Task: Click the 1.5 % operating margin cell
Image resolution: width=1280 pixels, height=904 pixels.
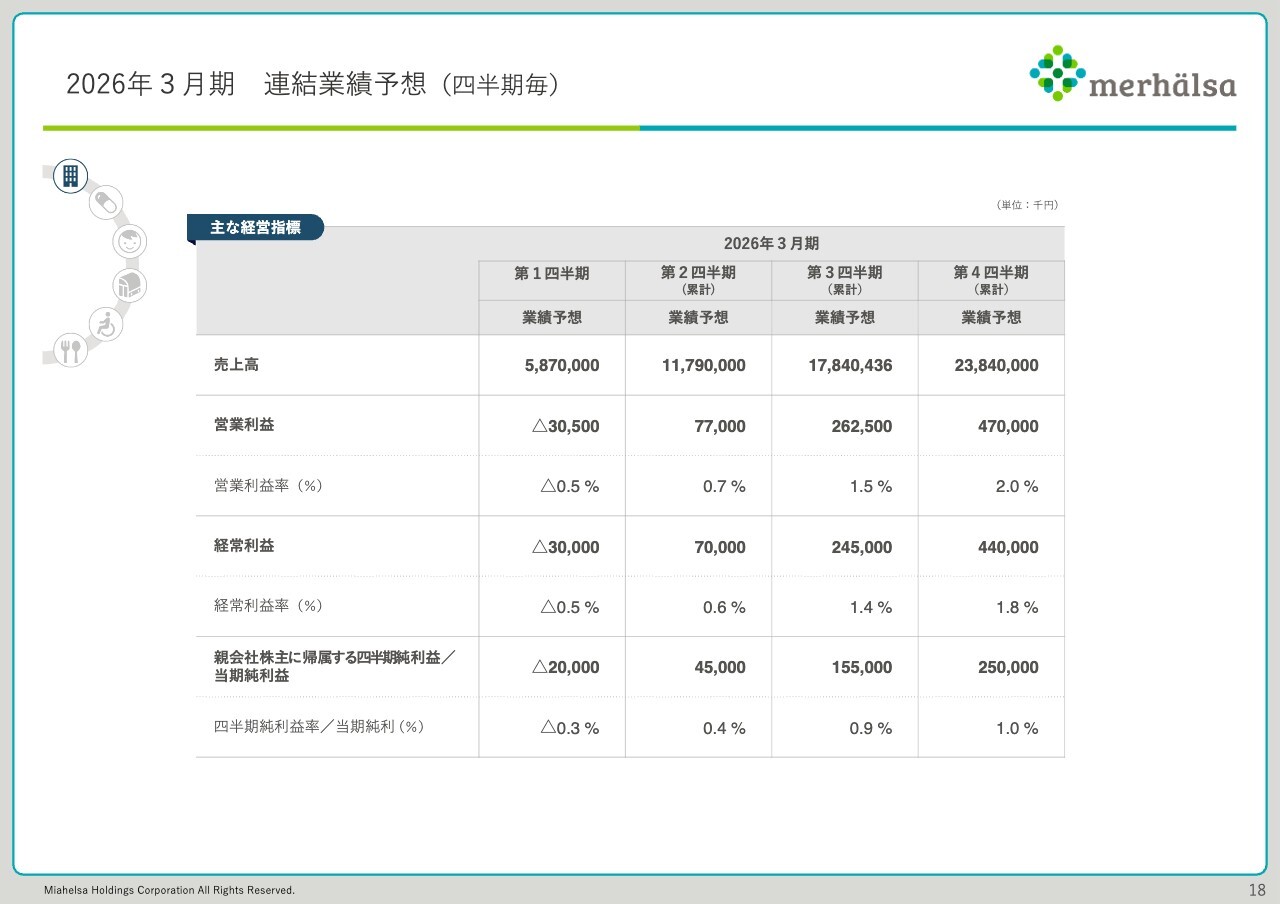Action: click(x=871, y=487)
